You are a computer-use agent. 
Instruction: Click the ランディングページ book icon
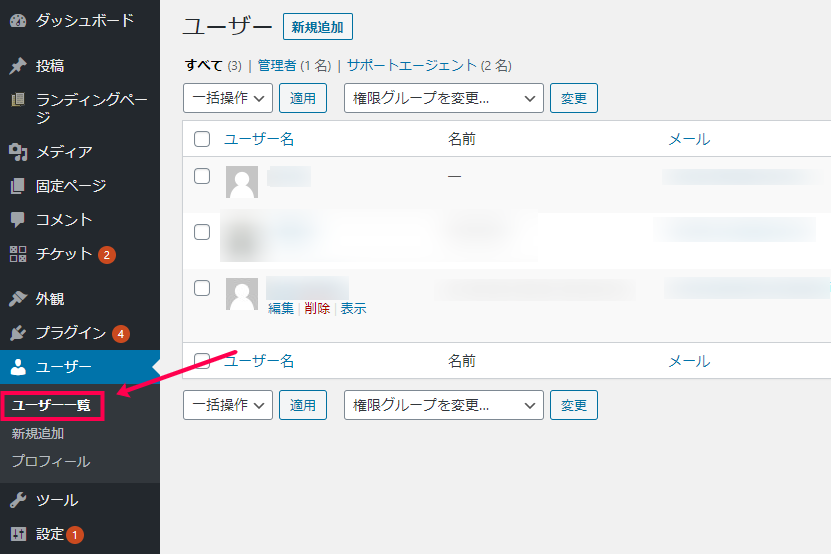coord(18,99)
